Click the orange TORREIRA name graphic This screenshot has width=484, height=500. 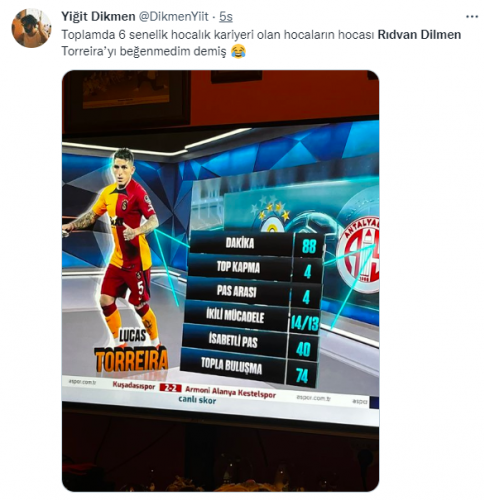(131, 359)
